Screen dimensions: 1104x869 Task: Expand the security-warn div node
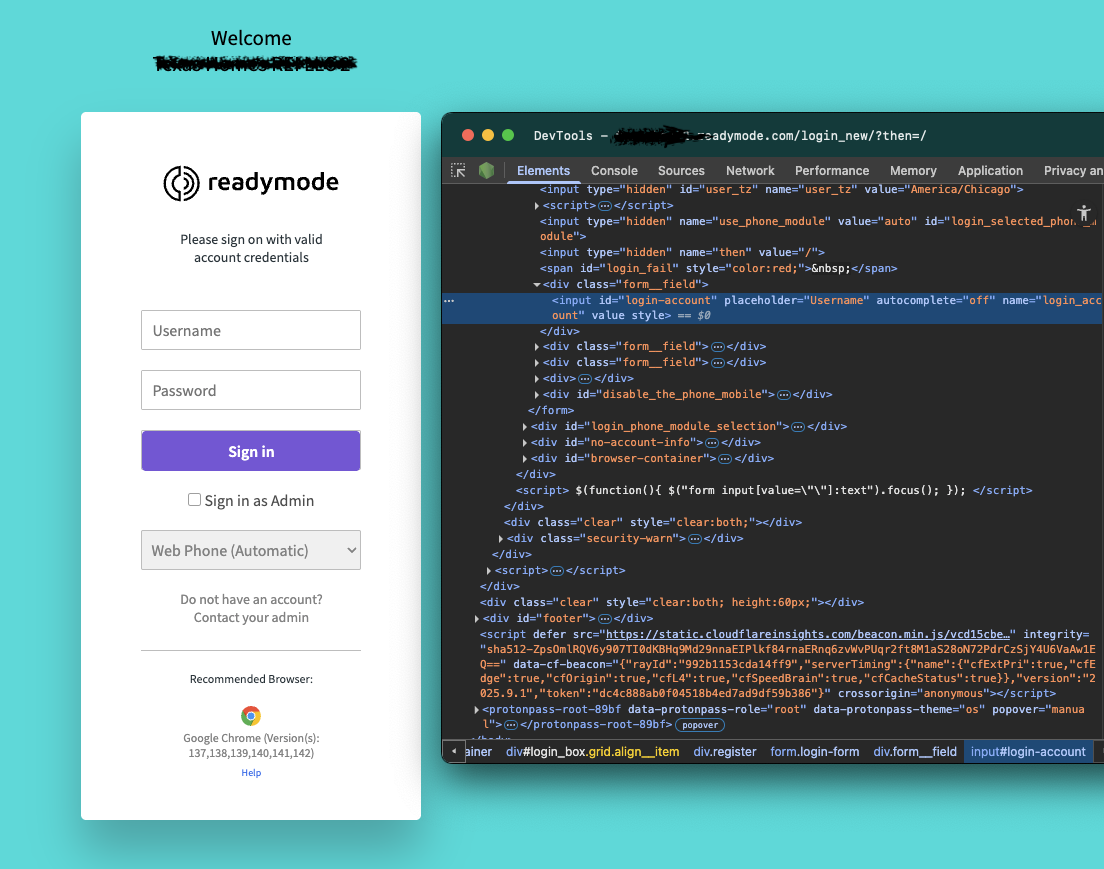[x=501, y=539]
